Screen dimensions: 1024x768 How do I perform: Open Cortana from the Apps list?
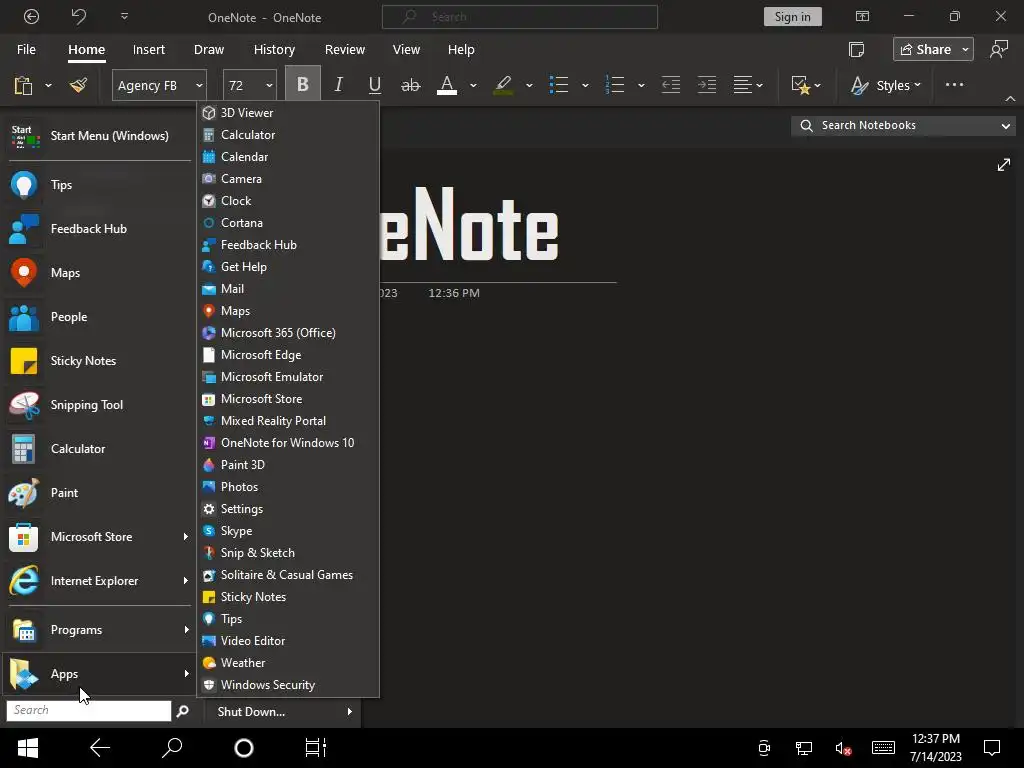(x=288, y=223)
